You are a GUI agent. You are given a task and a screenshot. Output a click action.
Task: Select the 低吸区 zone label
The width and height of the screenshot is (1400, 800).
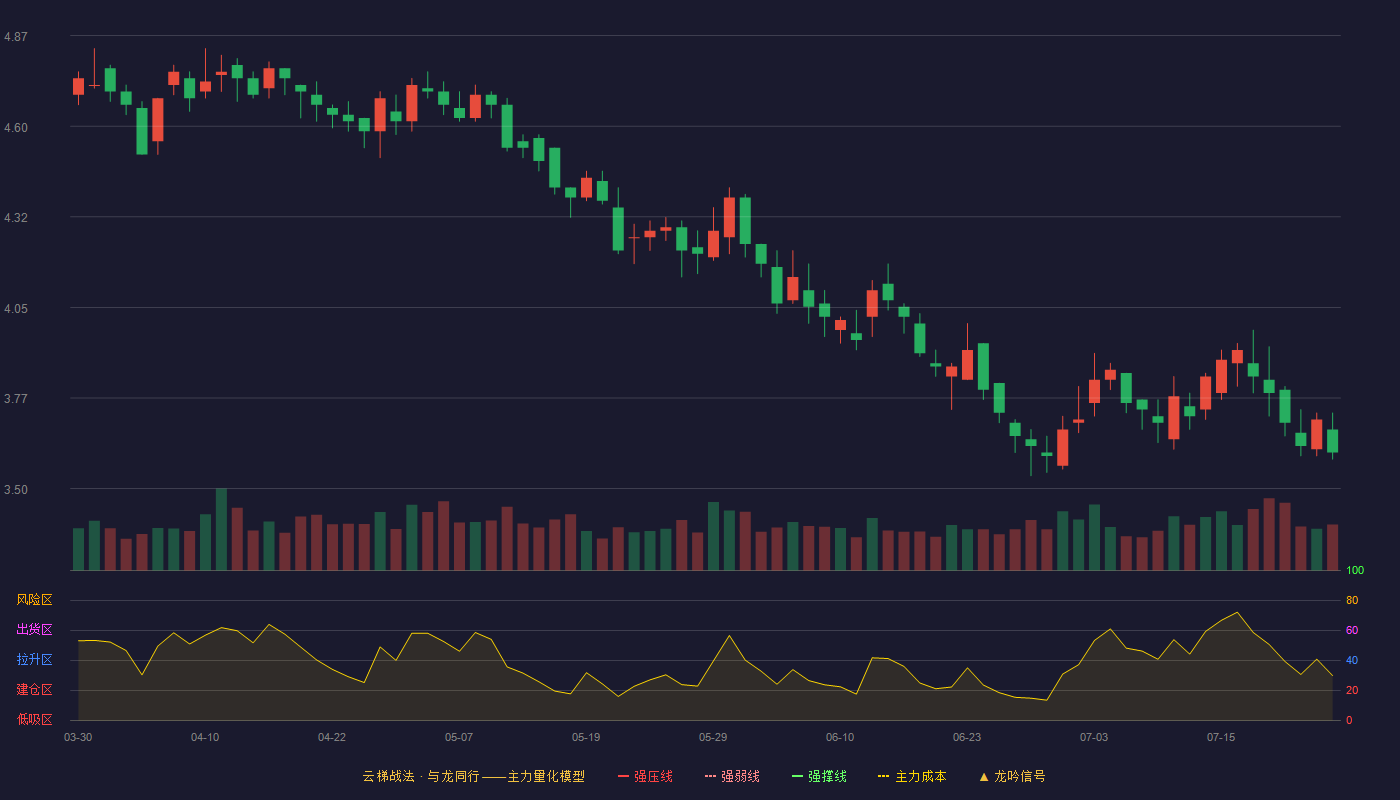[34, 720]
